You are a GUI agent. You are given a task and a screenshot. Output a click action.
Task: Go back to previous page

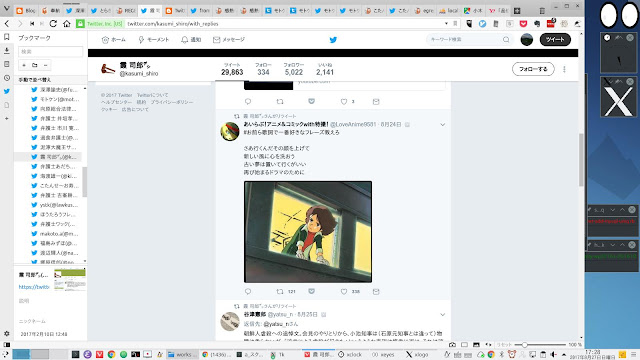point(7,24)
